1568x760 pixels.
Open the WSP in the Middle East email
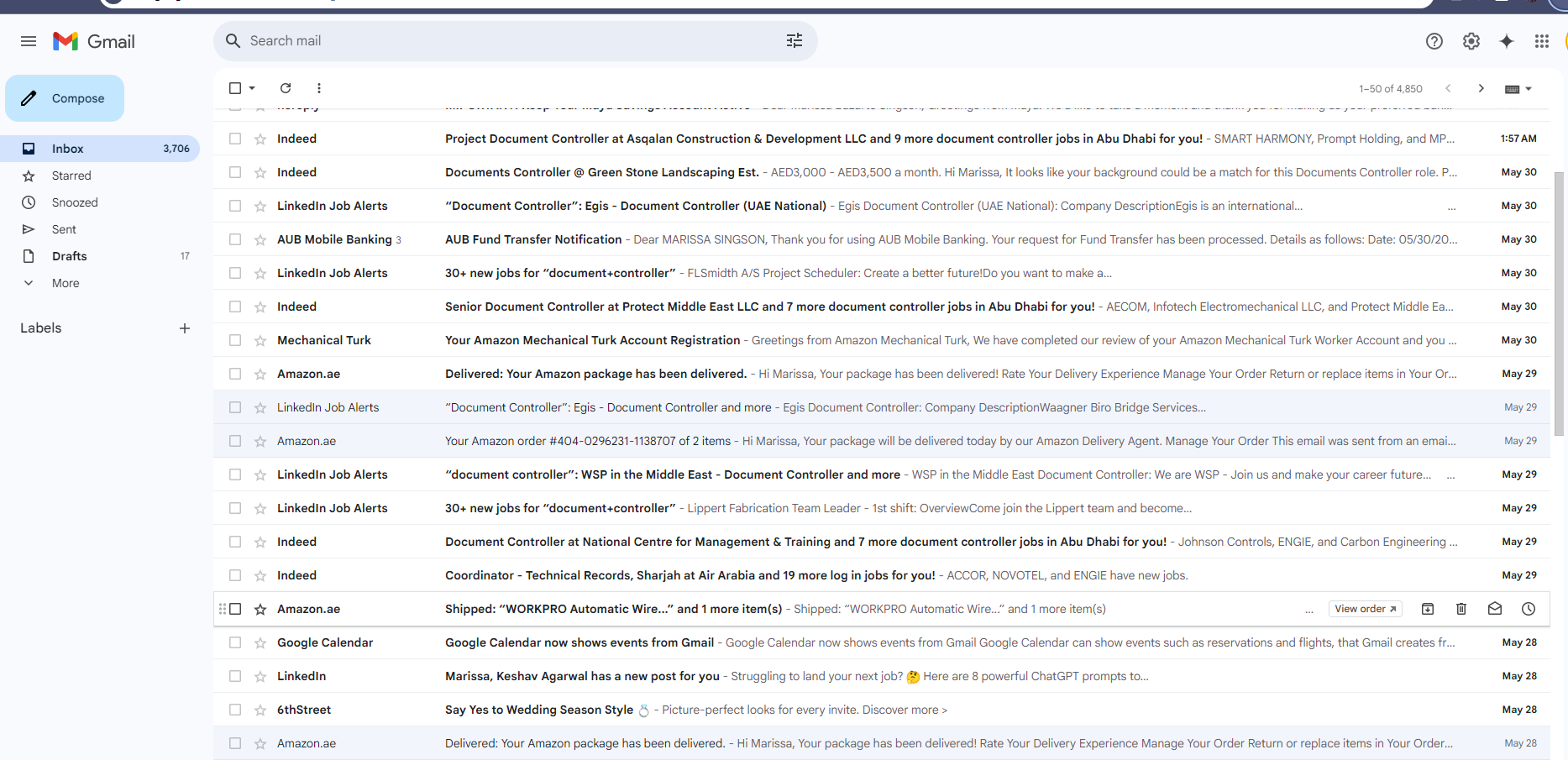pyautogui.click(x=882, y=474)
